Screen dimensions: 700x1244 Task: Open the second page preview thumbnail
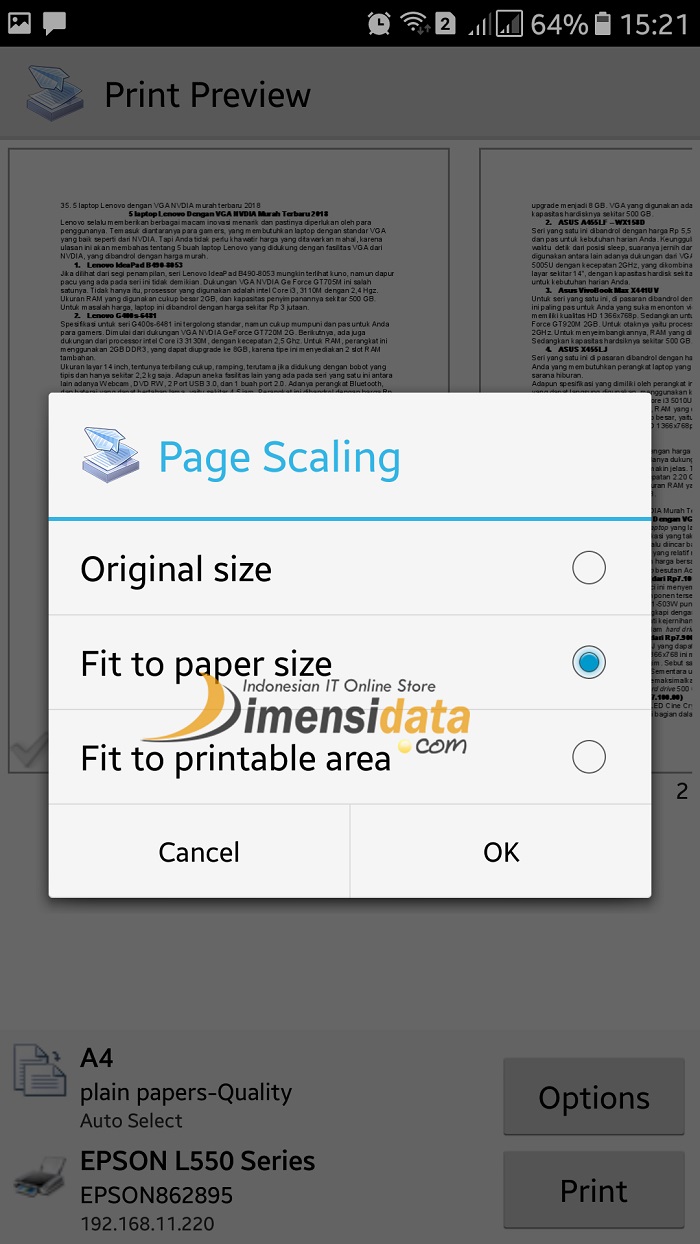[590, 460]
